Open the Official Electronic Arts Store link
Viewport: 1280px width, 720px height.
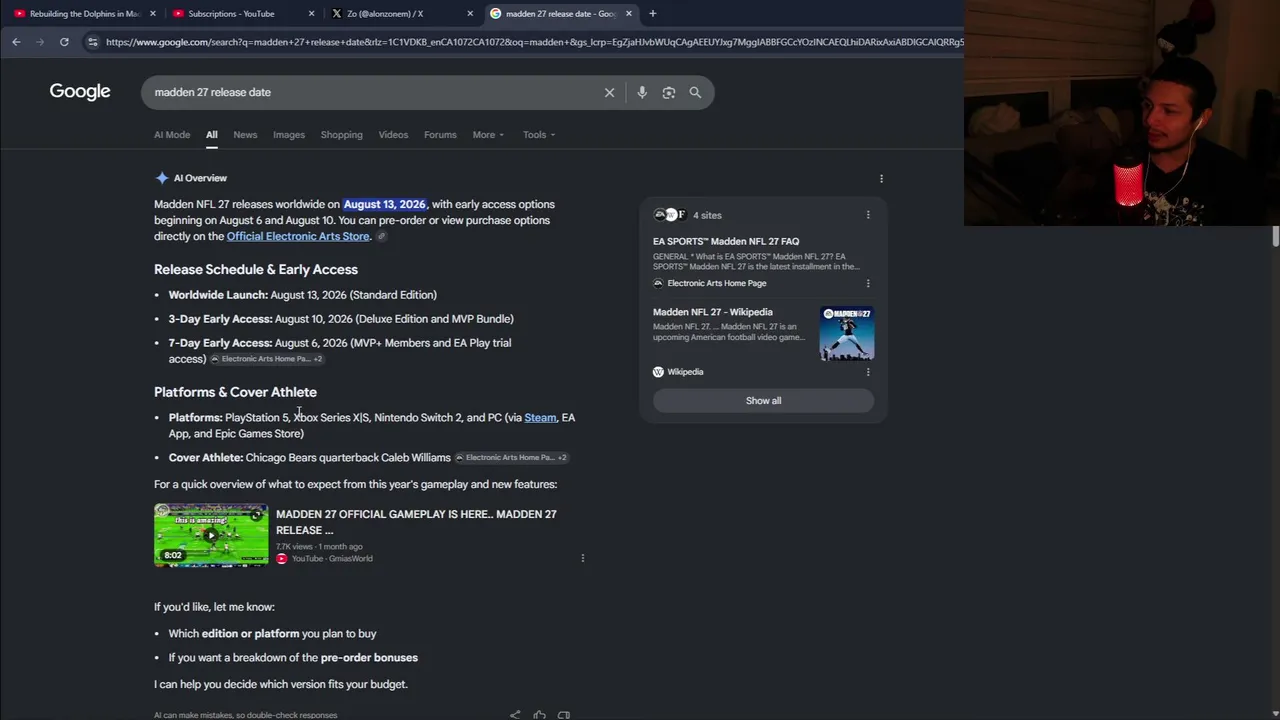pos(298,236)
